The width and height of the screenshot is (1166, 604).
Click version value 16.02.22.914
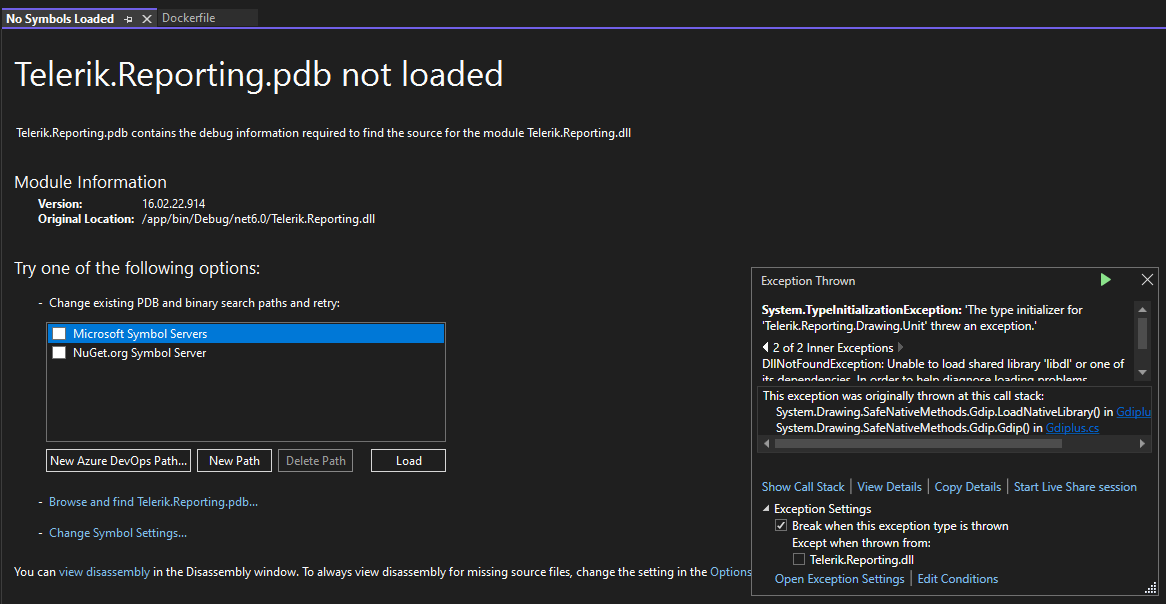click(173, 203)
